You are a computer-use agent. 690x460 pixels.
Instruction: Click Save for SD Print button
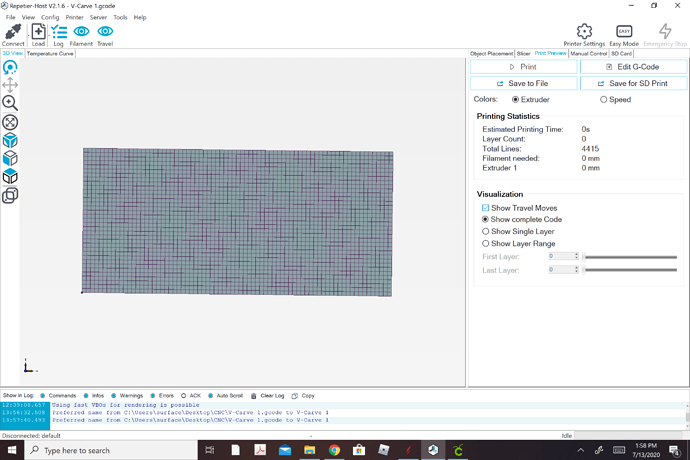633,83
